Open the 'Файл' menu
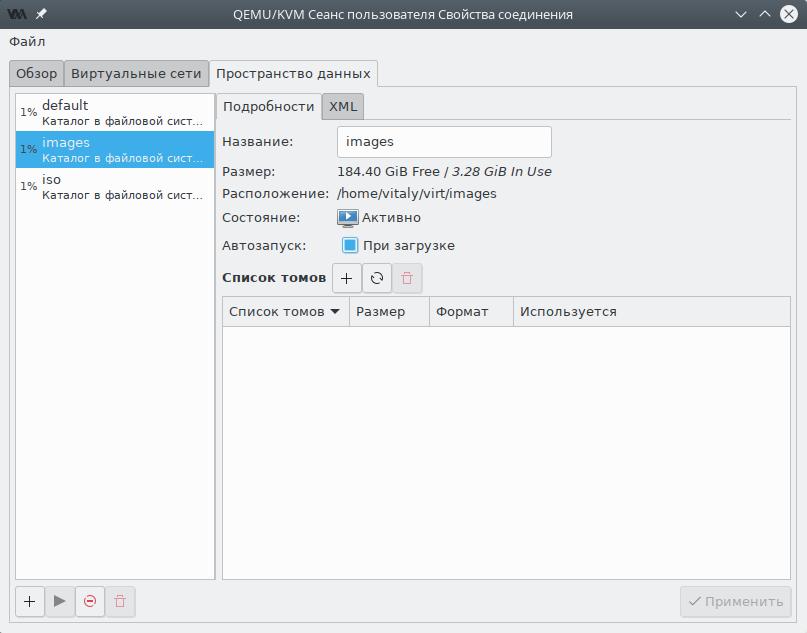The width and height of the screenshot is (807, 633). click(x=27, y=41)
